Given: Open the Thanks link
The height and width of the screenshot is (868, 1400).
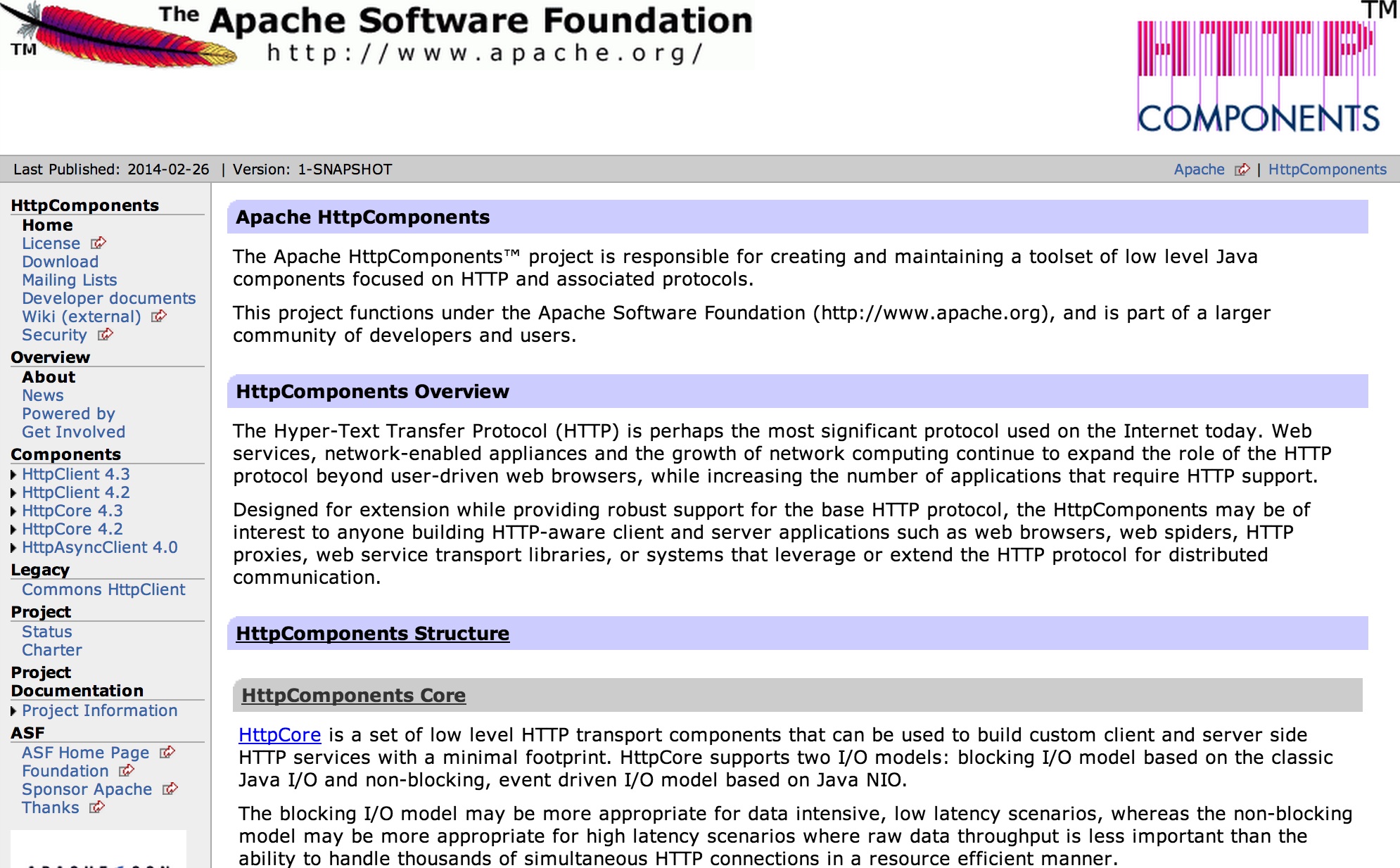Looking at the screenshot, I should [51, 808].
